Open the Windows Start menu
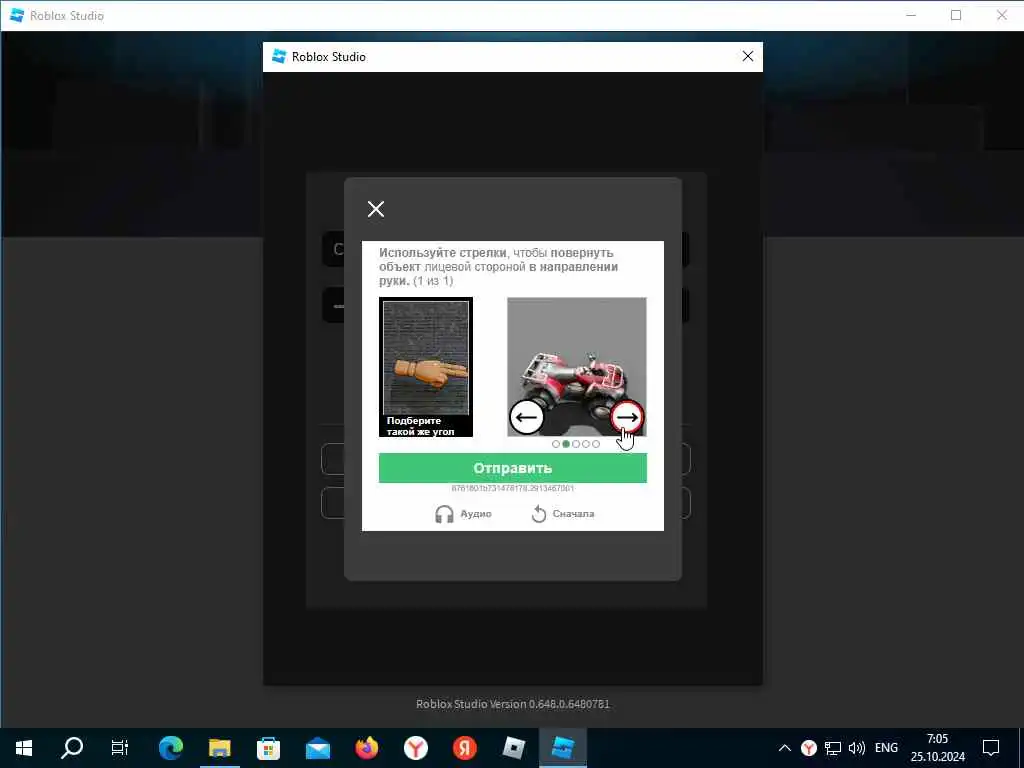1024x768 pixels. tap(24, 748)
